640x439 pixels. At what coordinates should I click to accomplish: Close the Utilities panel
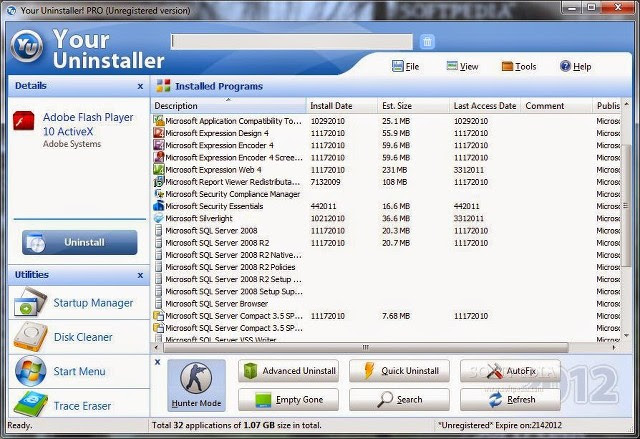pyautogui.click(x=140, y=275)
